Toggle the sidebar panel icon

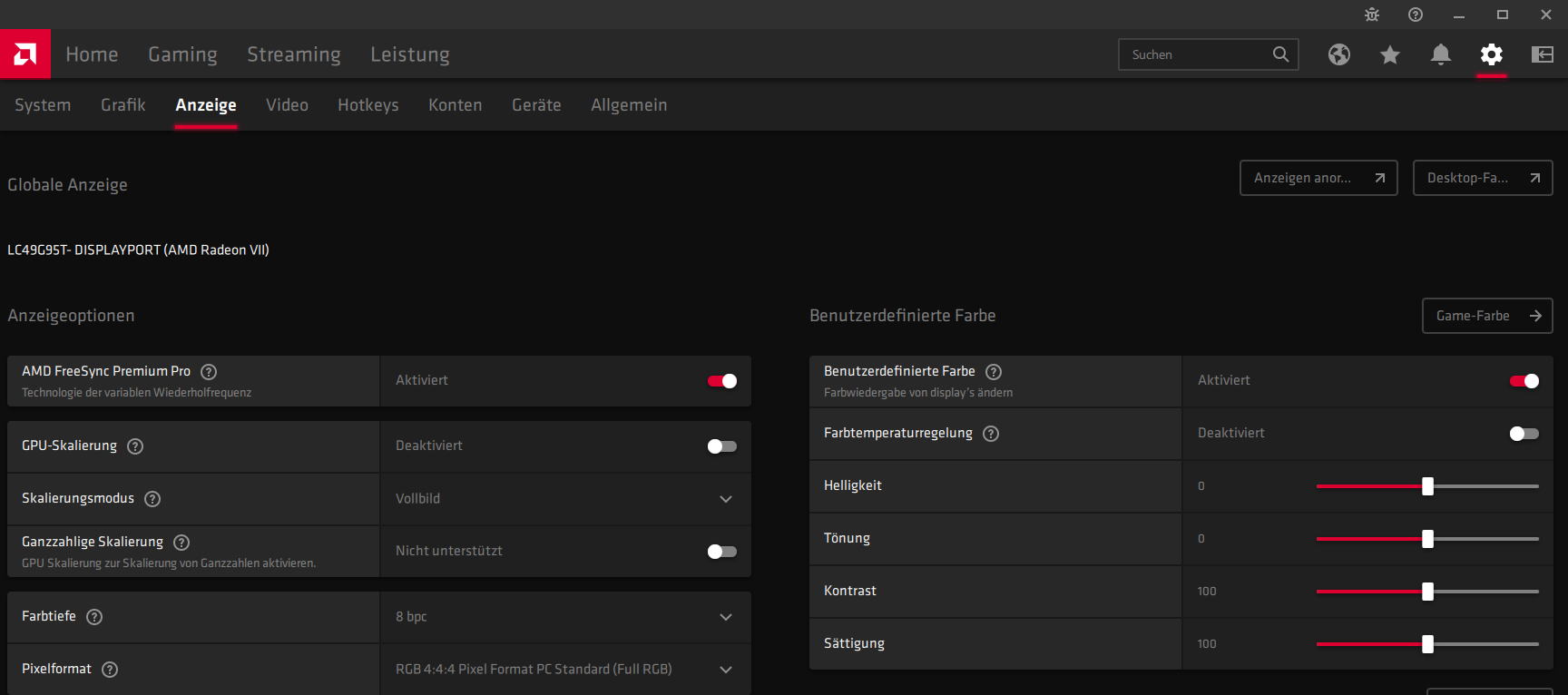click(1543, 54)
